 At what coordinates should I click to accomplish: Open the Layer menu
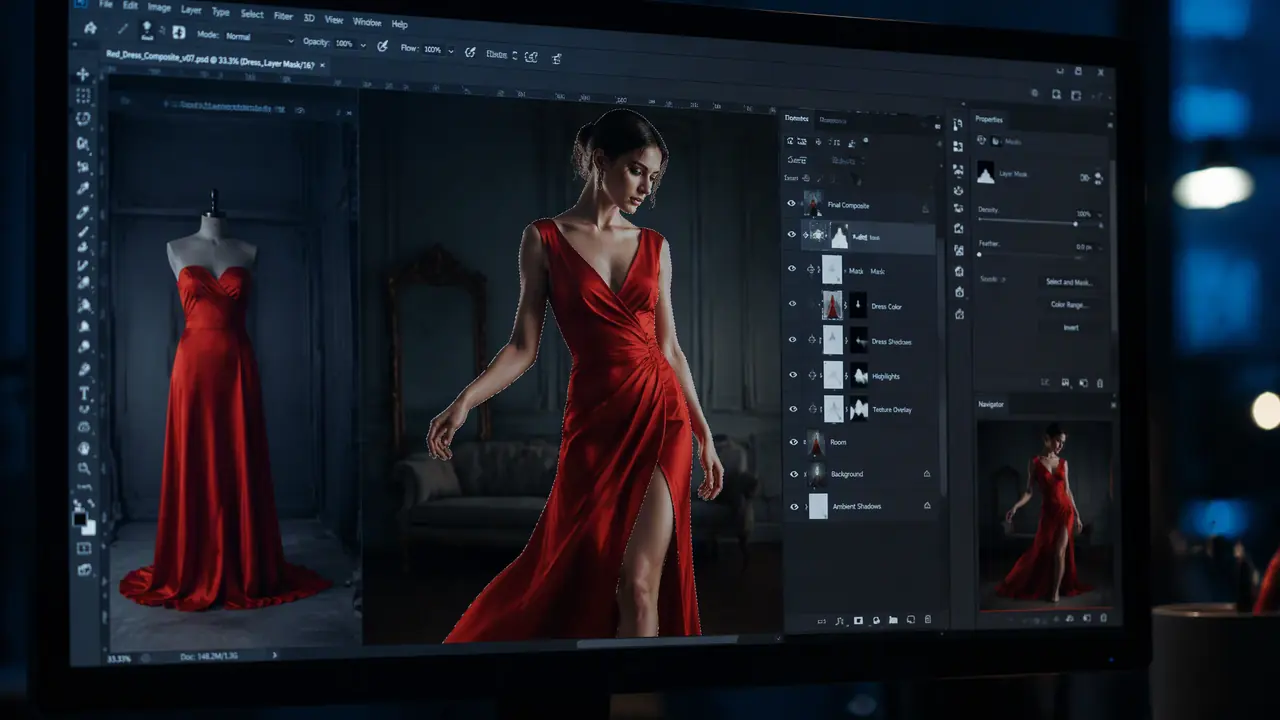point(191,10)
